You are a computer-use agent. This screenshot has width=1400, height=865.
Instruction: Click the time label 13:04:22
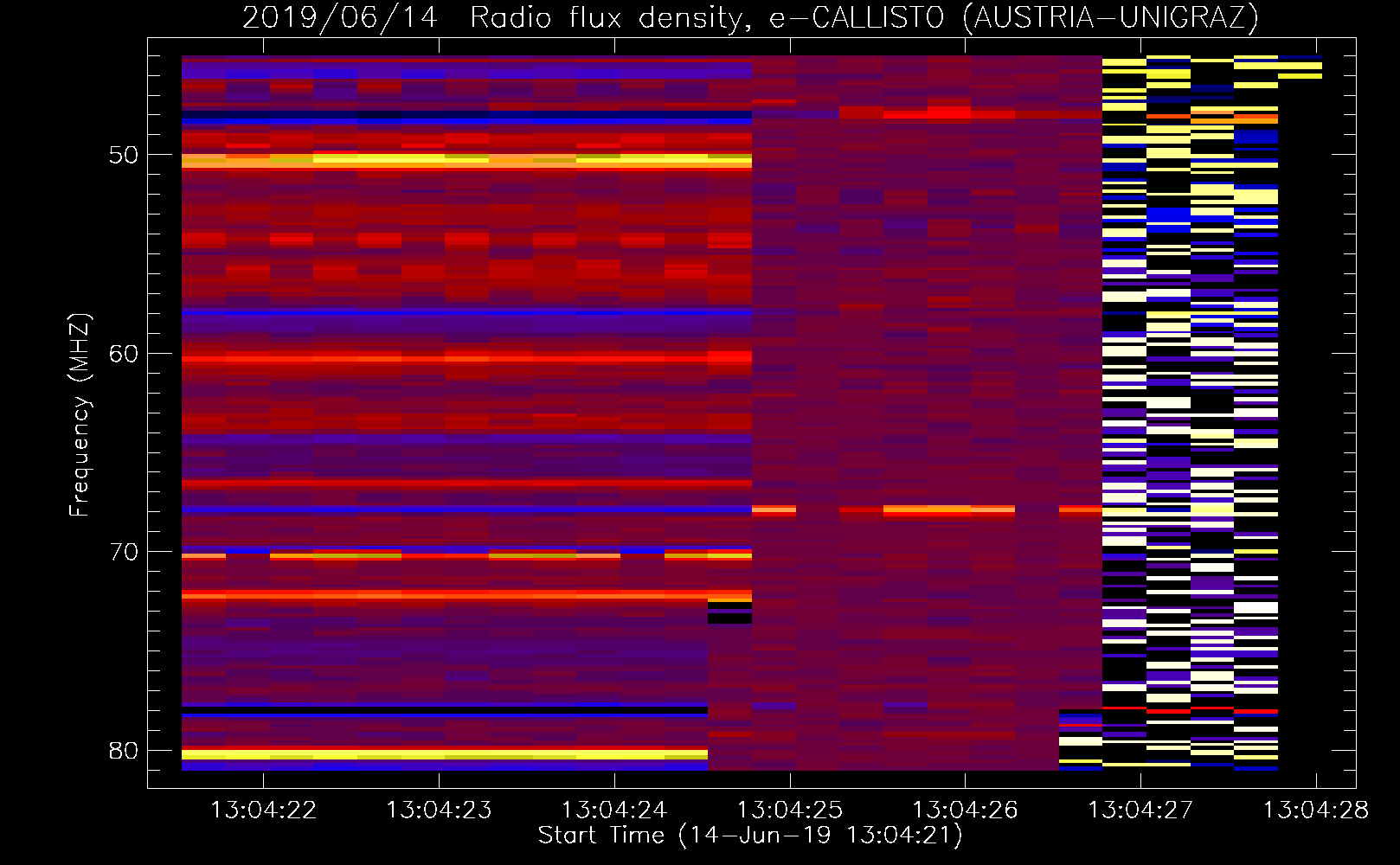[264, 810]
